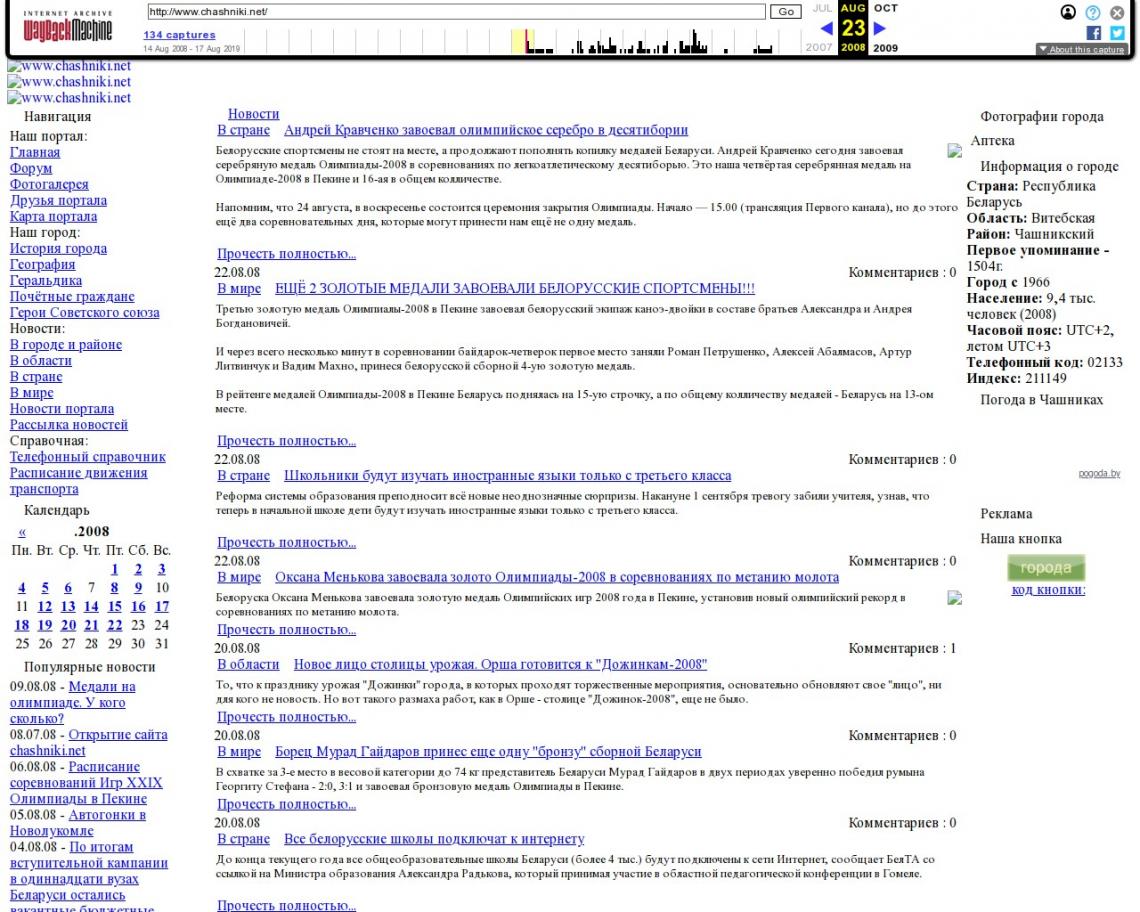Click the Wayback URL address field

click(x=457, y=12)
